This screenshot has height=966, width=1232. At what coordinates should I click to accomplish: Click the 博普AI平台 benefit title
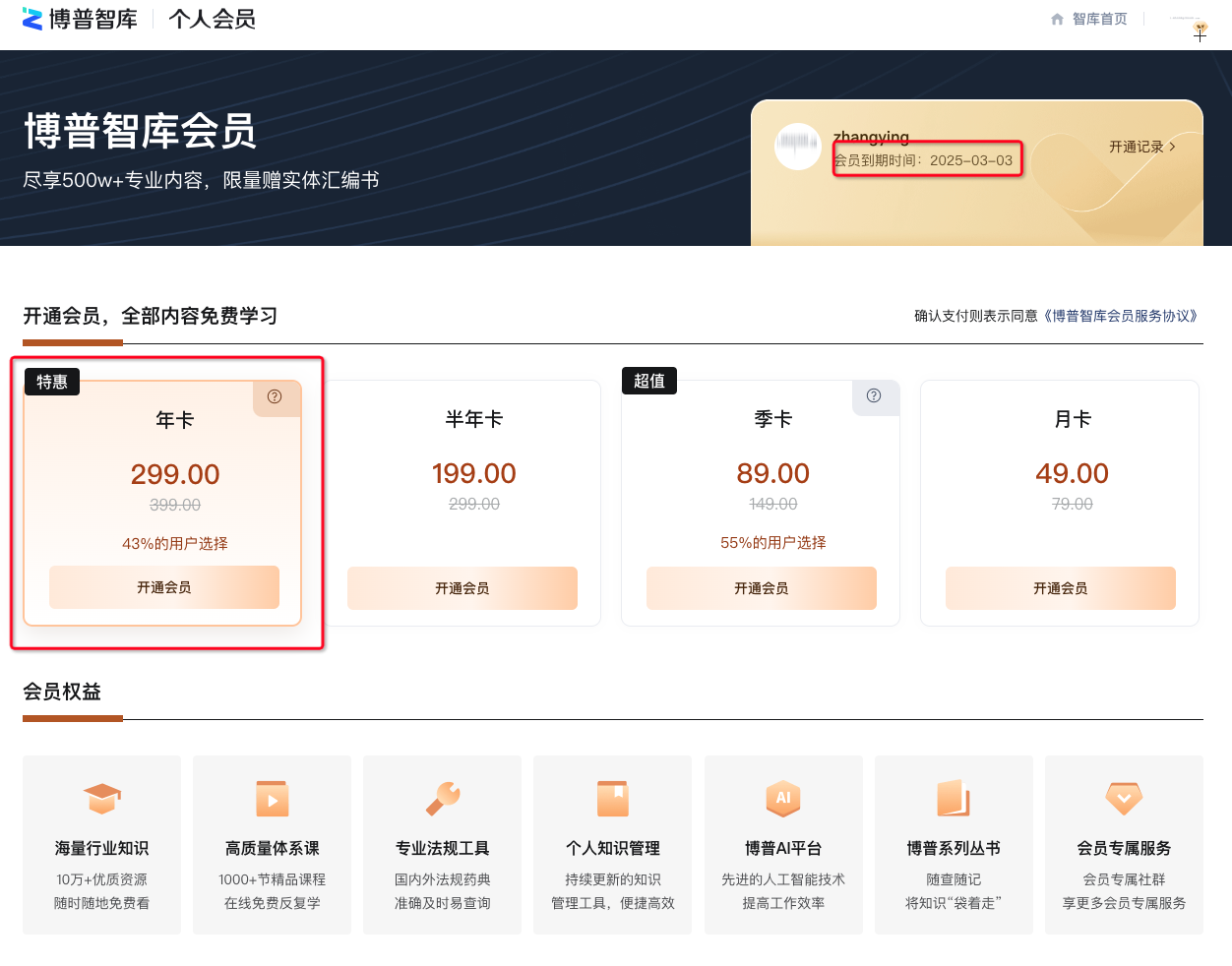pyautogui.click(x=783, y=848)
